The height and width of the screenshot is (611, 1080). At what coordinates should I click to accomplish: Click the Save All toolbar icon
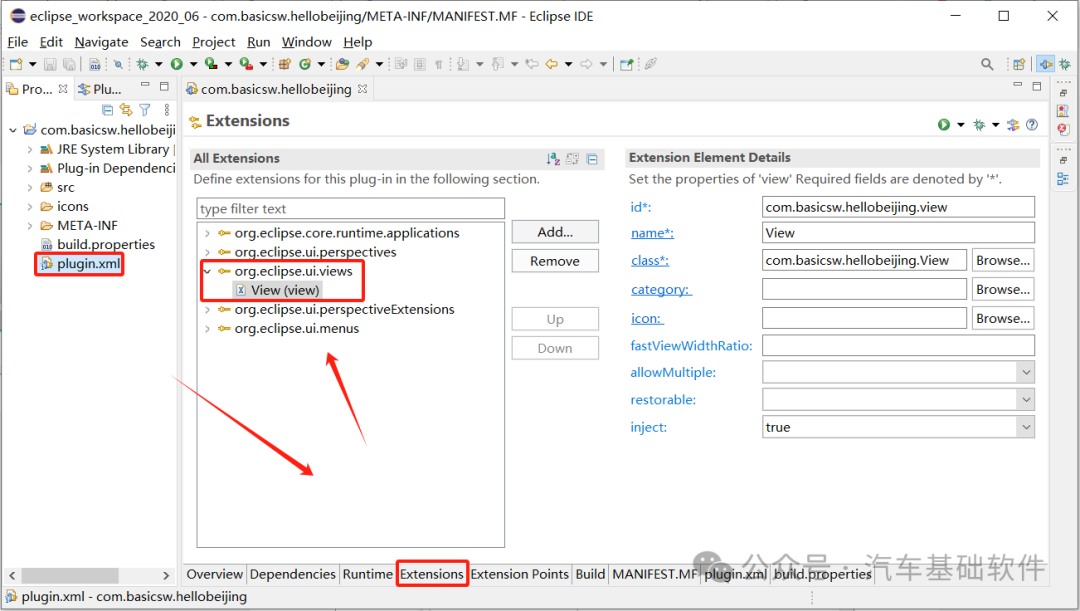click(x=70, y=64)
